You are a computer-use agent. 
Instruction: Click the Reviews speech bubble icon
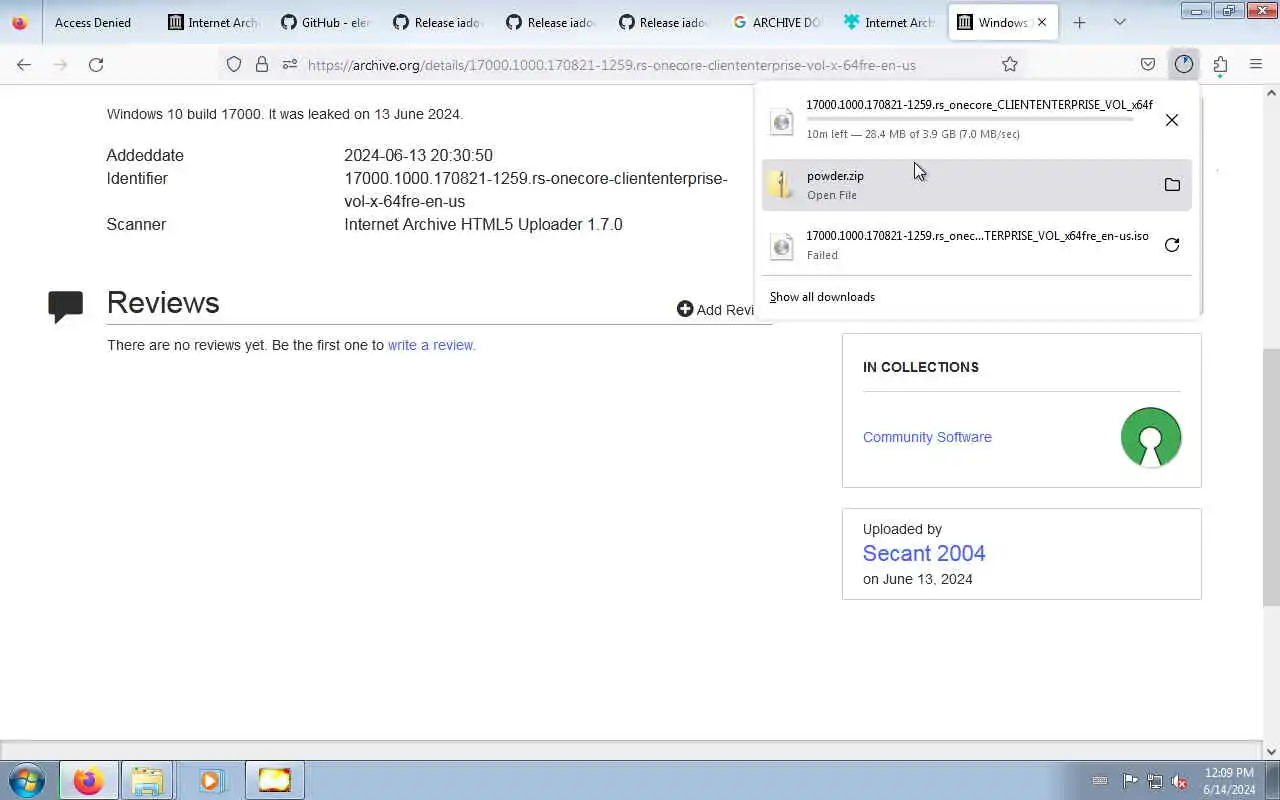click(66, 306)
